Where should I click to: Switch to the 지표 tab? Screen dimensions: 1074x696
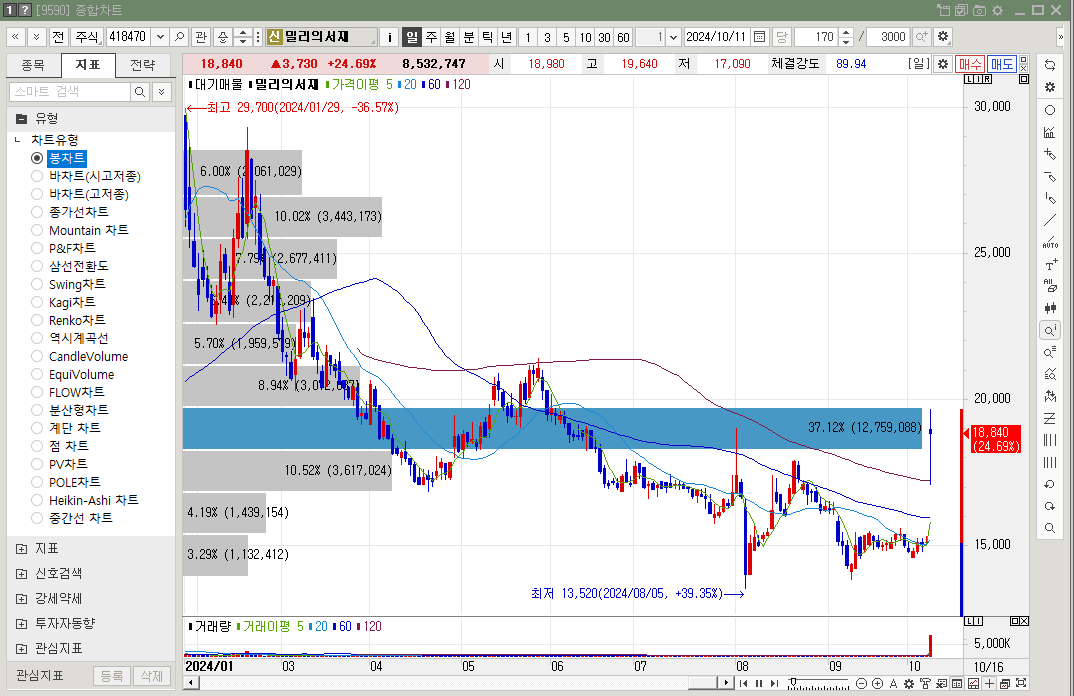tap(88, 65)
